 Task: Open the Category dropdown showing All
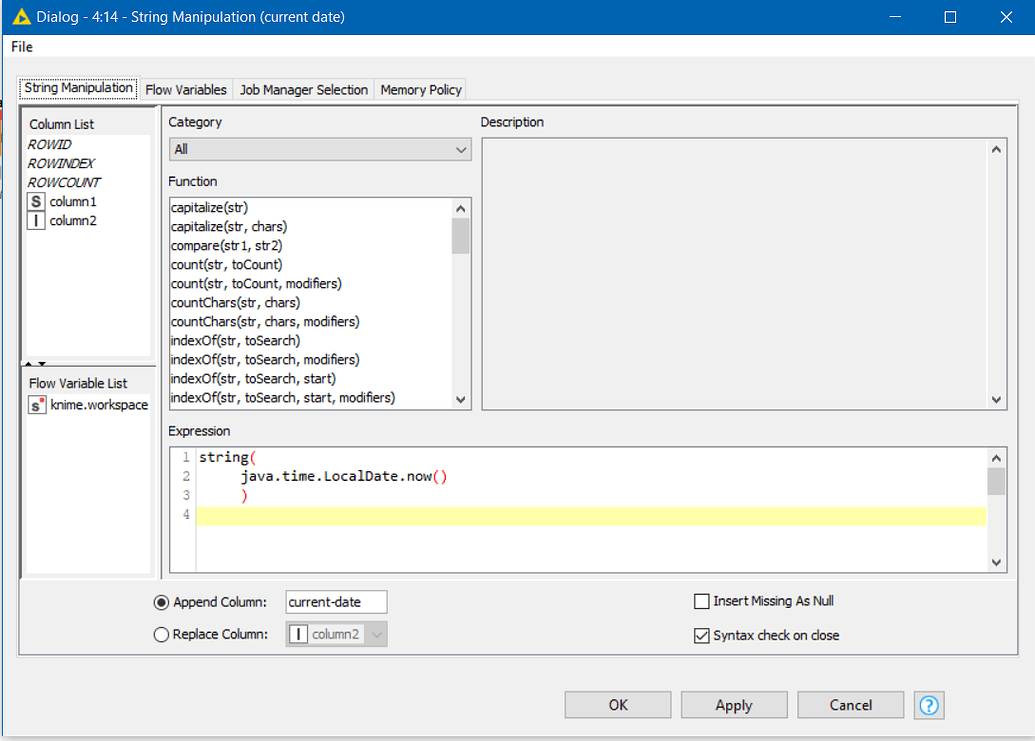point(461,149)
